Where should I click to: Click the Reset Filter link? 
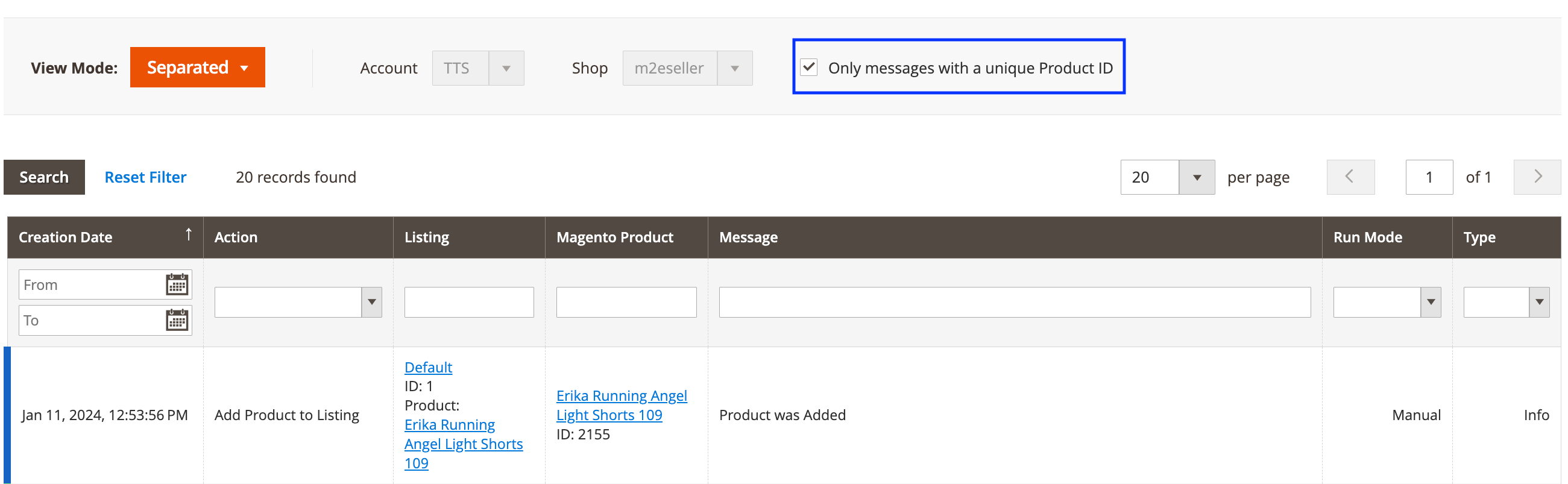click(145, 177)
